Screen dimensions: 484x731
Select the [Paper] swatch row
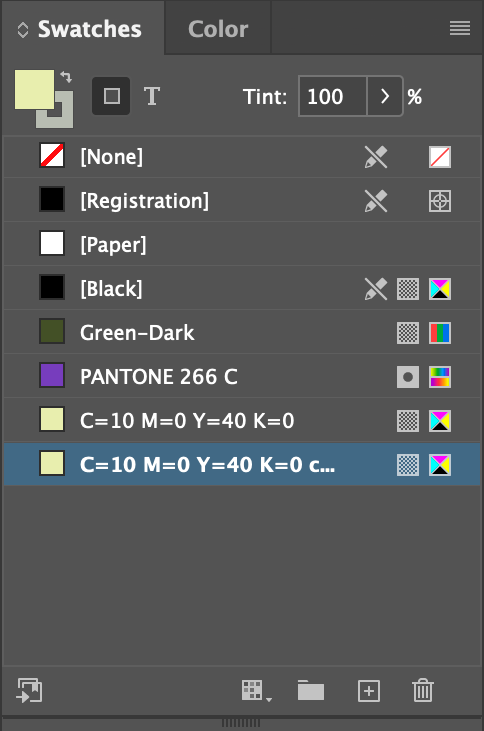click(x=242, y=245)
